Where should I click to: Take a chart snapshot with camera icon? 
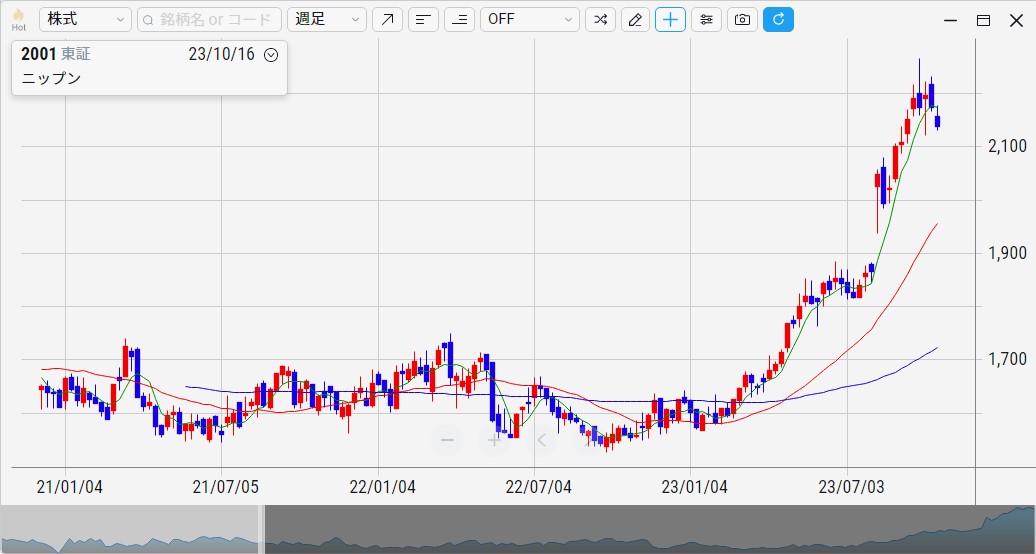[741, 20]
